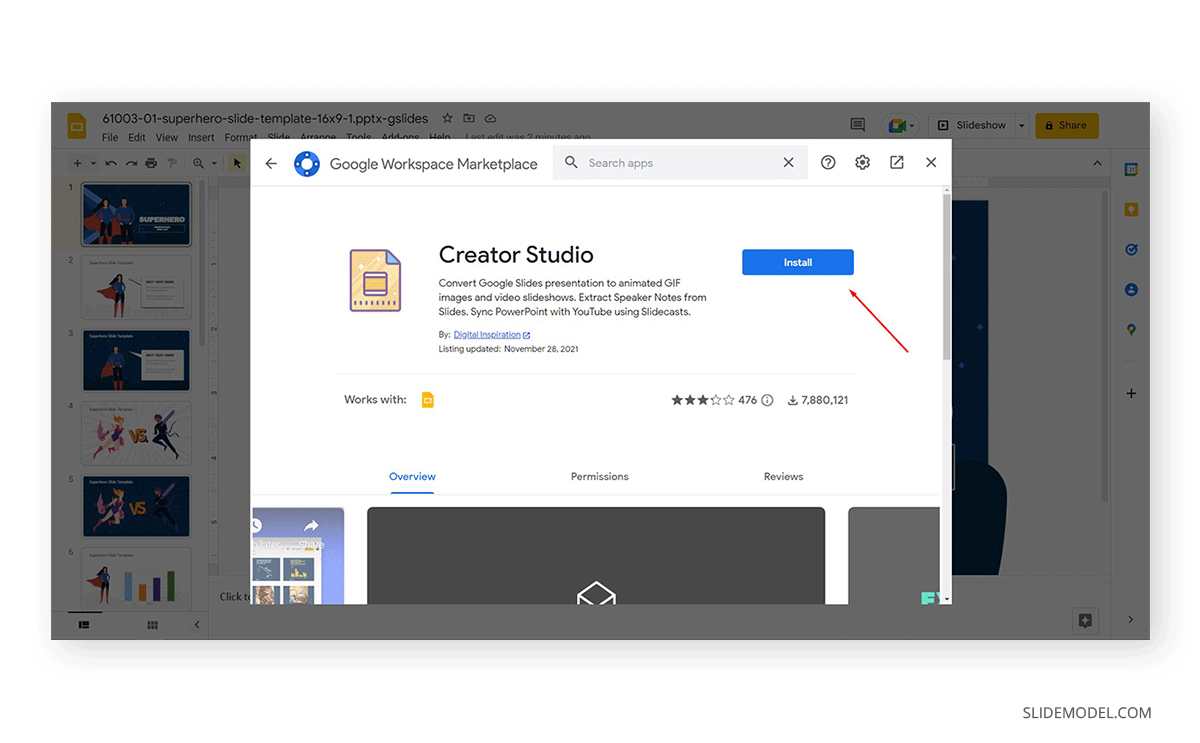1200x743 pixels.
Task: Click the central video preview thumbnail
Action: click(x=596, y=556)
